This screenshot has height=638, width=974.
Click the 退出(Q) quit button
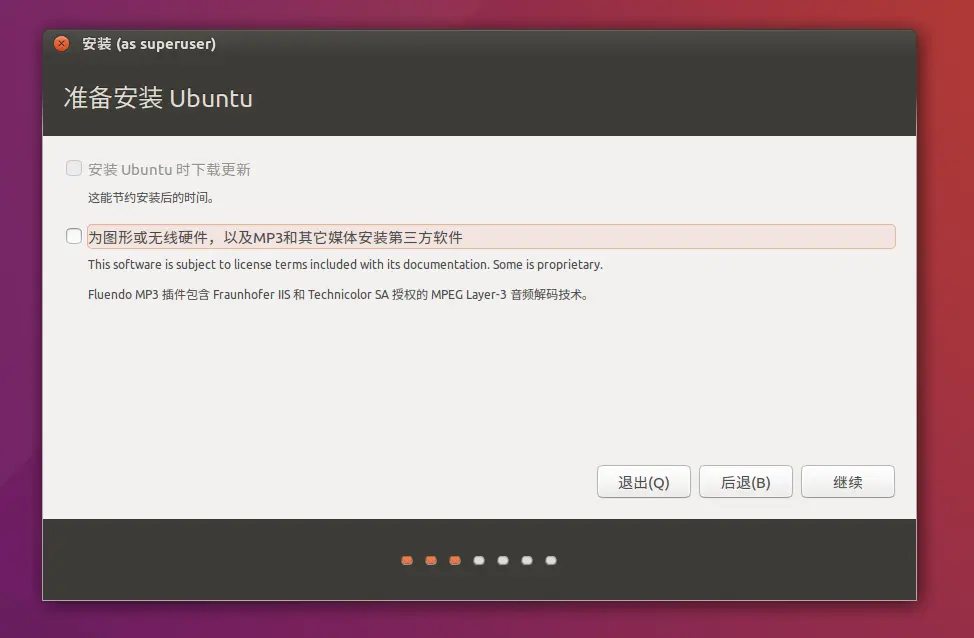coord(644,481)
